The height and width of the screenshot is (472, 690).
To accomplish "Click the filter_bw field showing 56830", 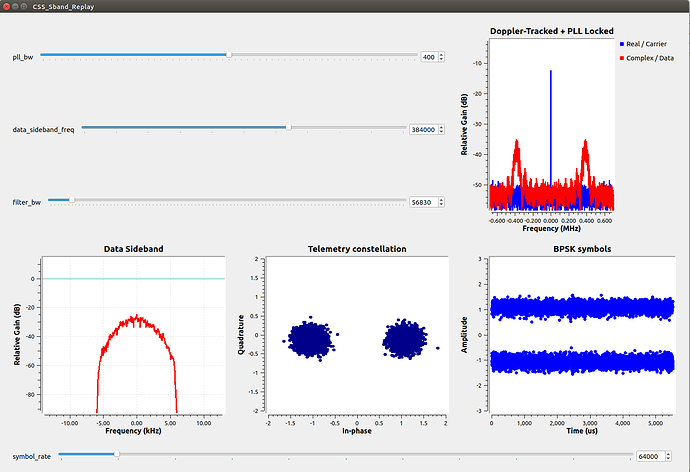I will pyautogui.click(x=423, y=202).
